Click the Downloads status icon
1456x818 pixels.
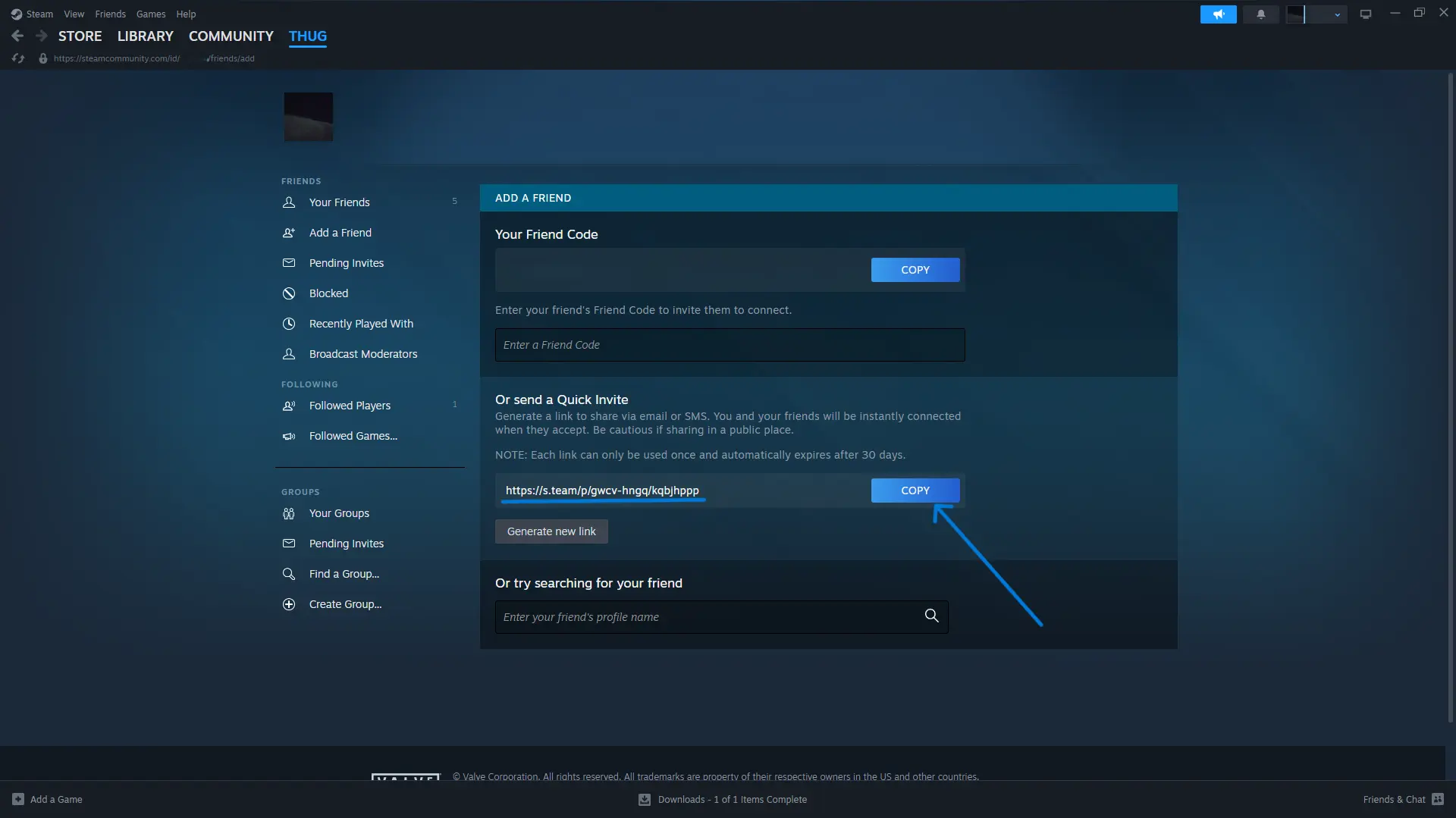pos(645,799)
